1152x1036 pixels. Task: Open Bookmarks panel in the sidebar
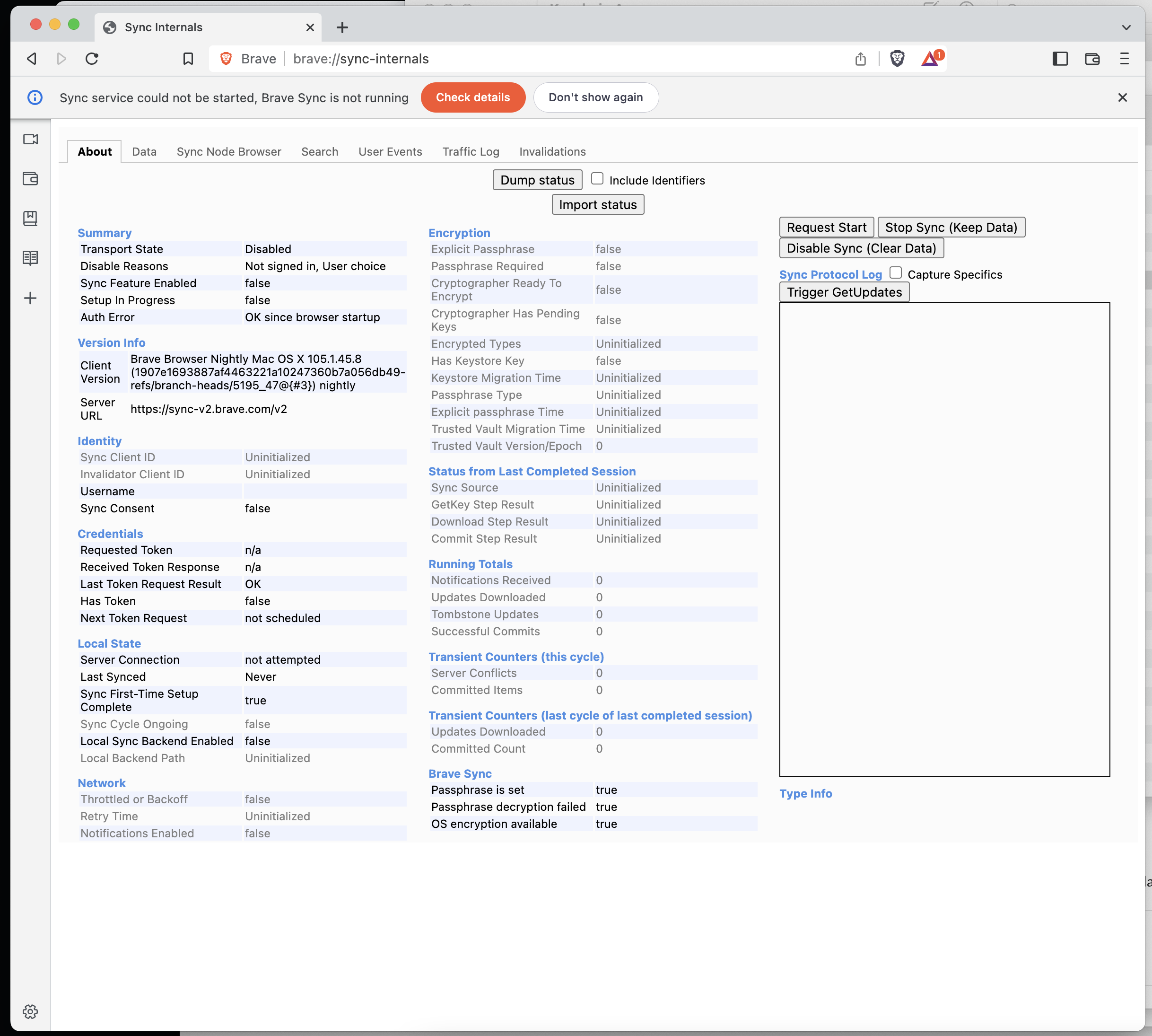[x=31, y=218]
